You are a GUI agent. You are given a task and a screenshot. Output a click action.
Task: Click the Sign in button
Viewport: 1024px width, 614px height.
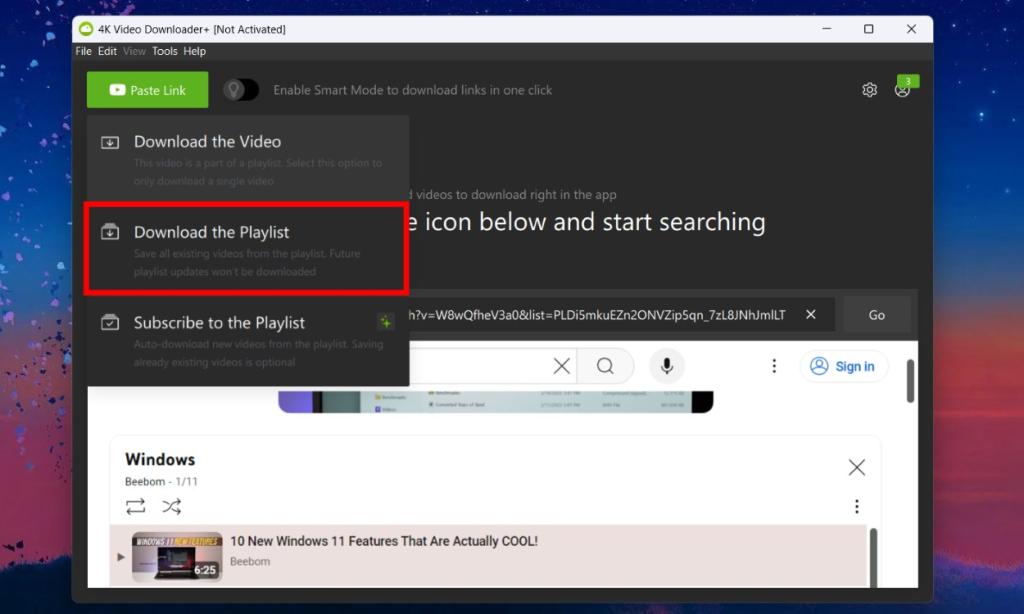[x=843, y=366]
